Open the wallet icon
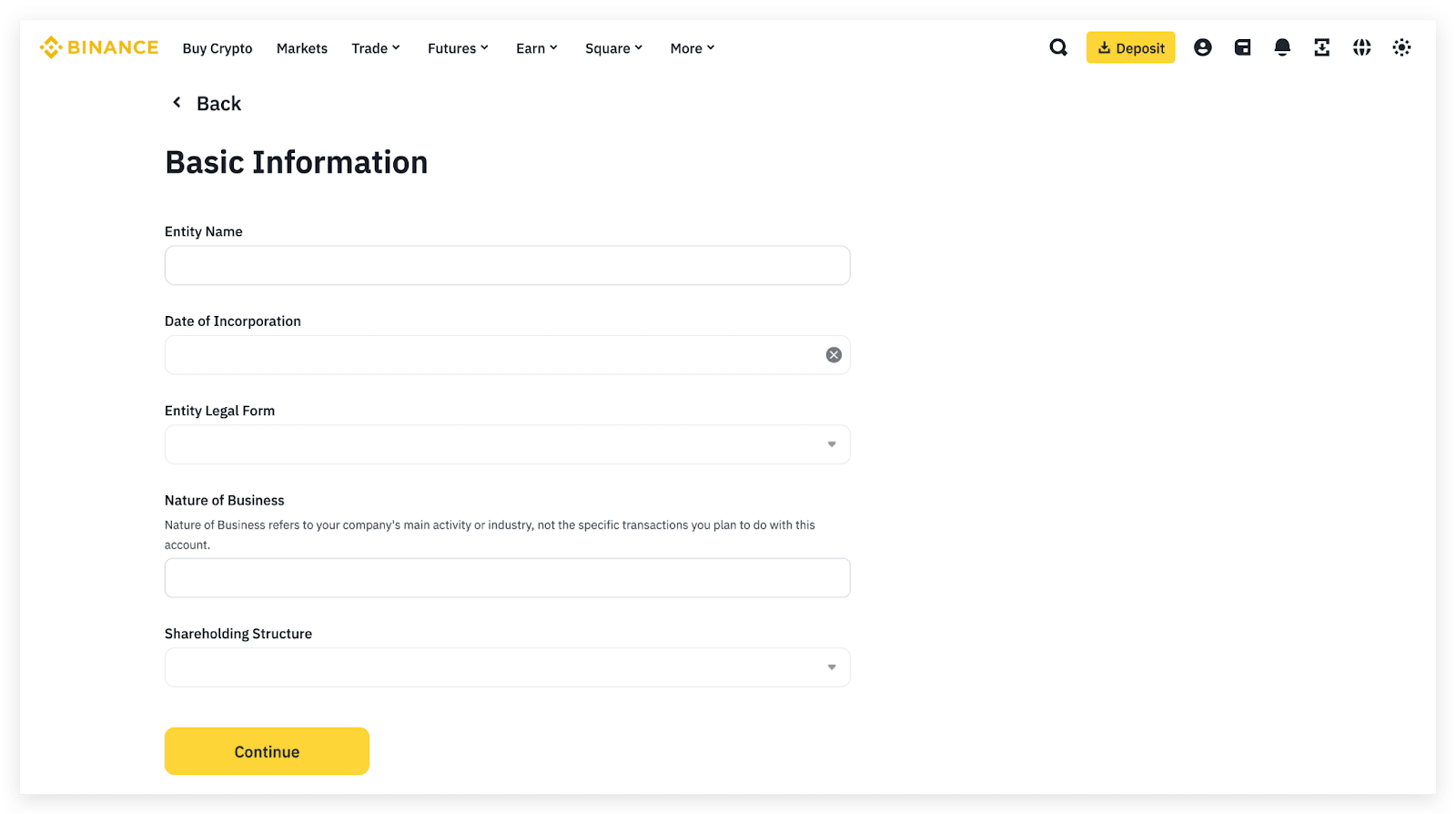1456x814 pixels. click(x=1242, y=47)
